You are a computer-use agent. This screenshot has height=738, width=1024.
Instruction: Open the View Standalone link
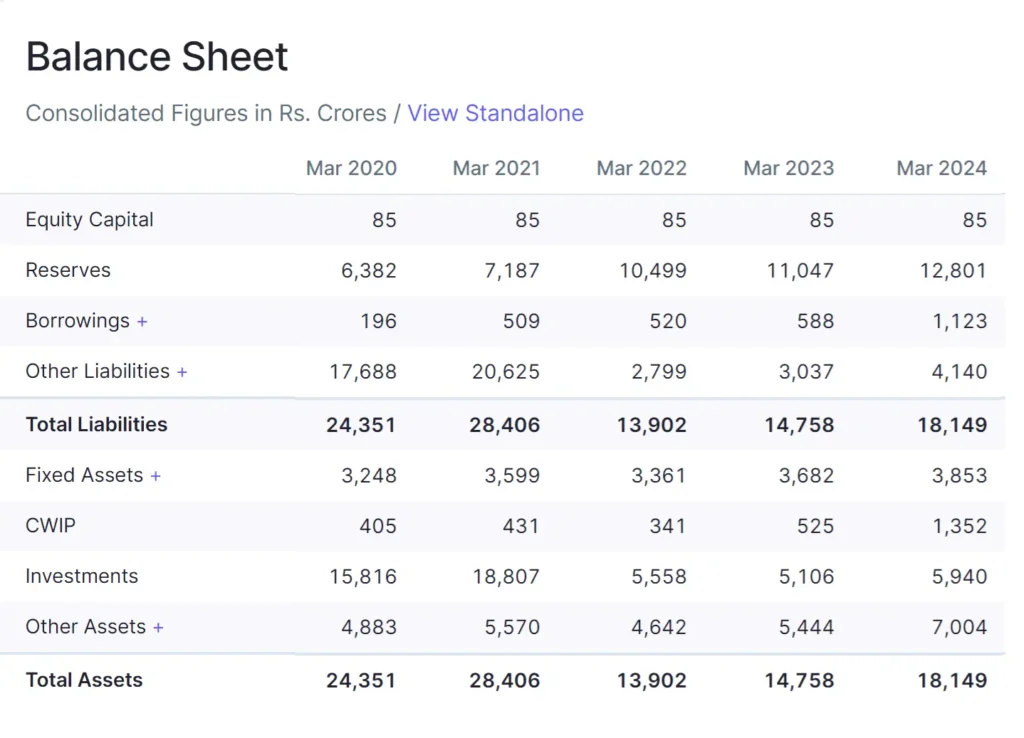pyautogui.click(x=495, y=113)
